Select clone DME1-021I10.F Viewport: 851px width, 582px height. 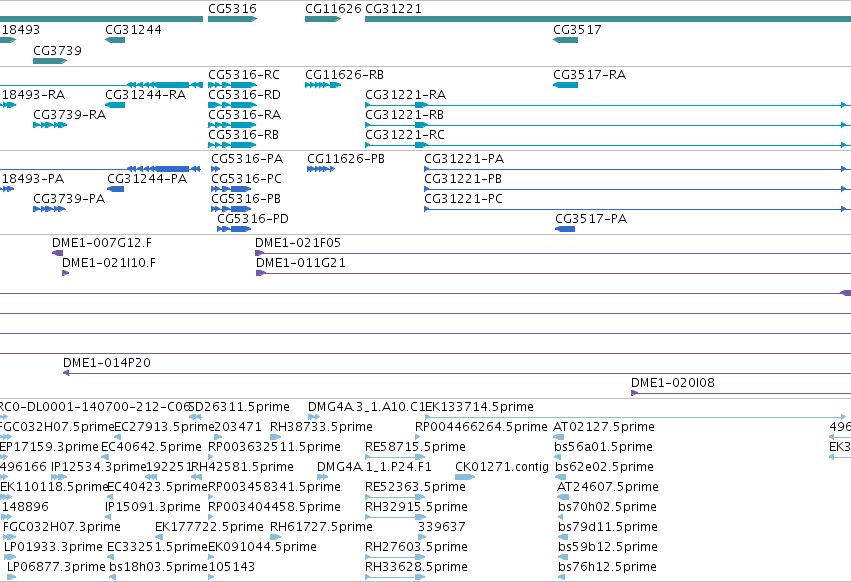[109, 263]
